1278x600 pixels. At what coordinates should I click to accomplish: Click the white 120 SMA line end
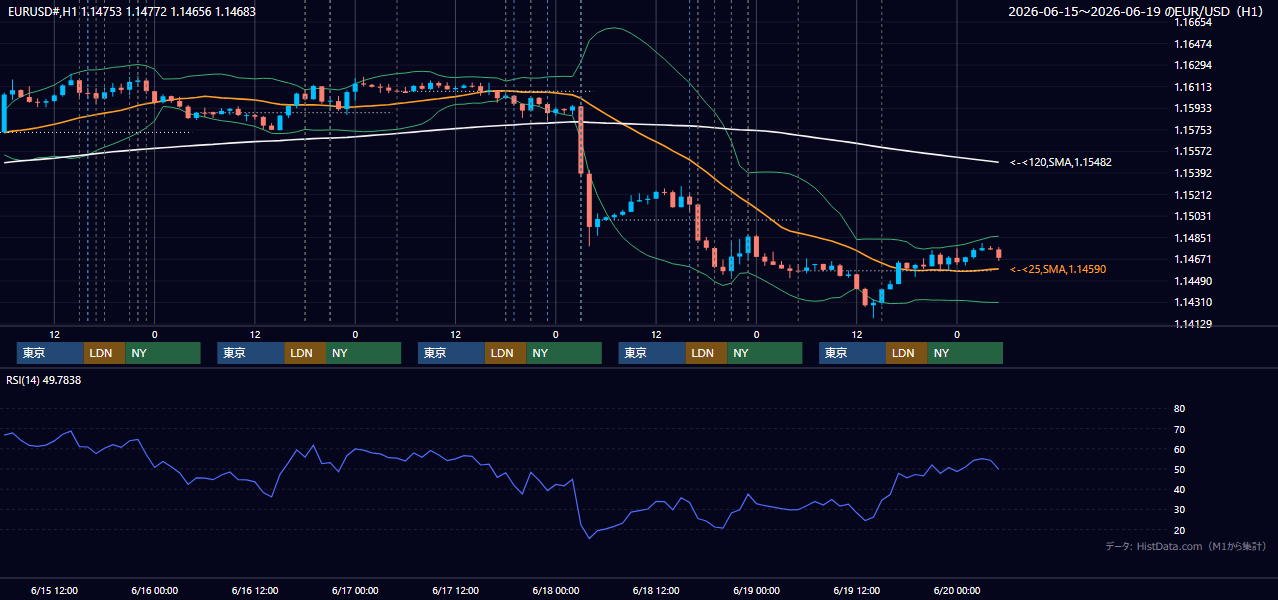998,162
